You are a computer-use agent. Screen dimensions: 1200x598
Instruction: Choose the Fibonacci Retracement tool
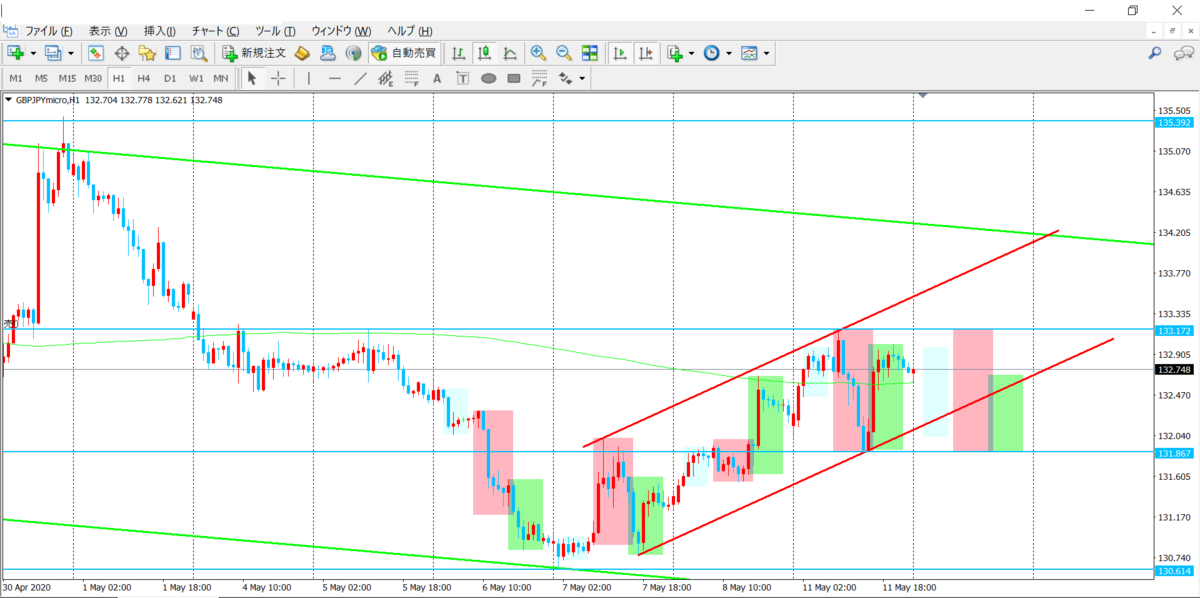click(411, 78)
